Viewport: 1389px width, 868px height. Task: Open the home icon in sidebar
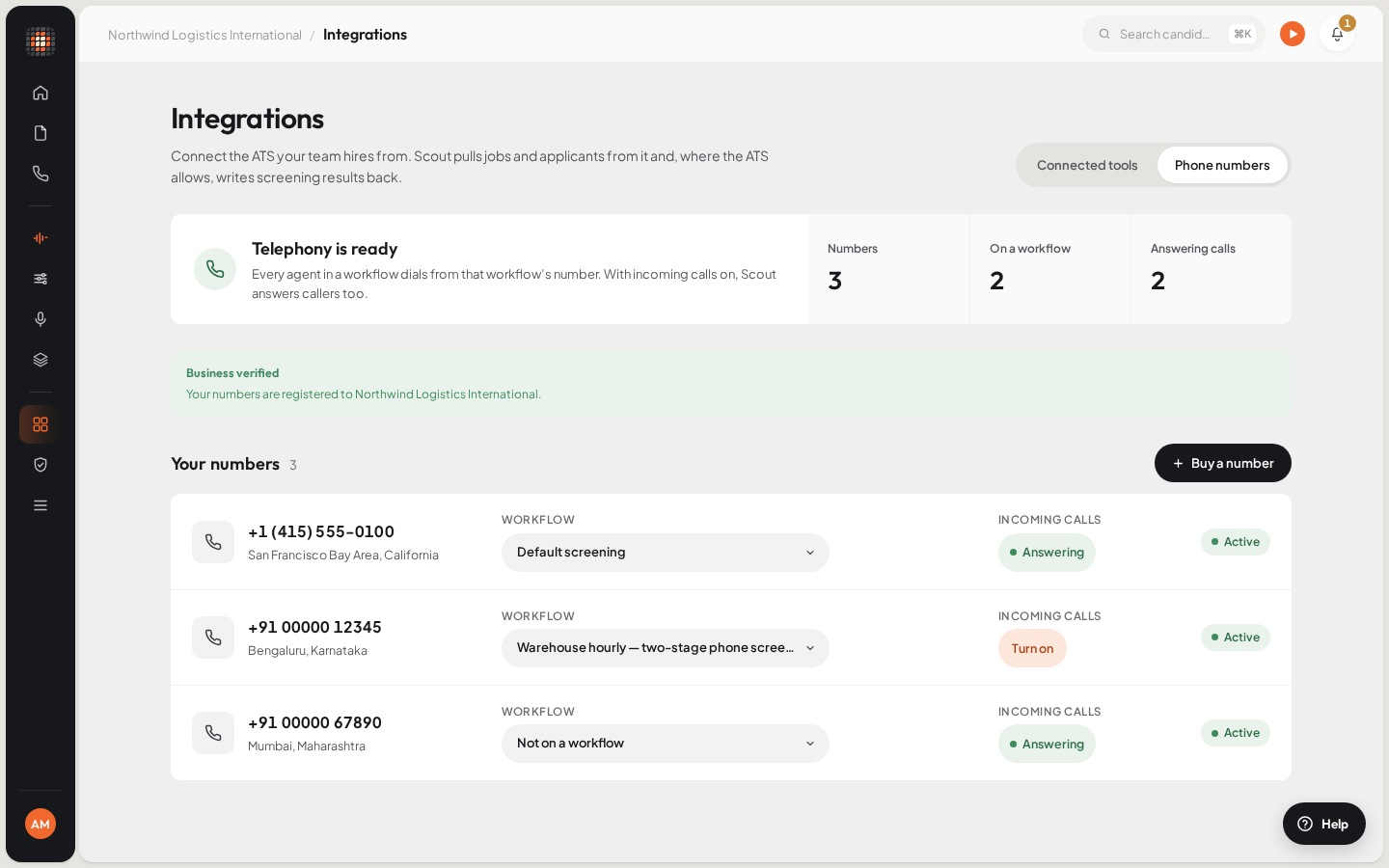41,93
